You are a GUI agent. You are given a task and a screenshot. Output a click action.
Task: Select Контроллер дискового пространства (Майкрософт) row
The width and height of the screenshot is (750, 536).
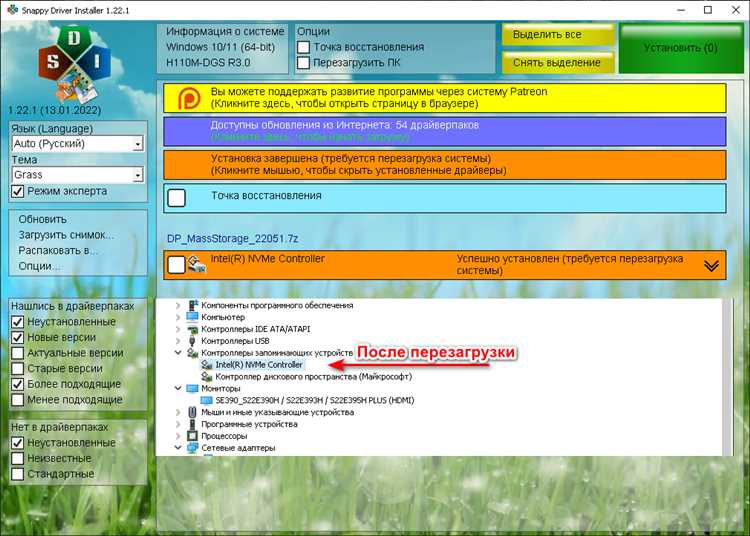pos(313,377)
